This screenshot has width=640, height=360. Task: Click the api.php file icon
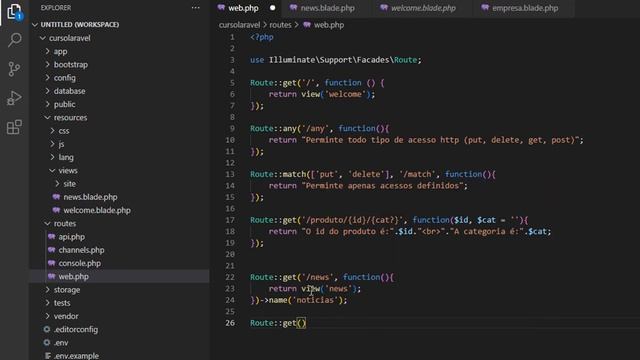[51, 237]
